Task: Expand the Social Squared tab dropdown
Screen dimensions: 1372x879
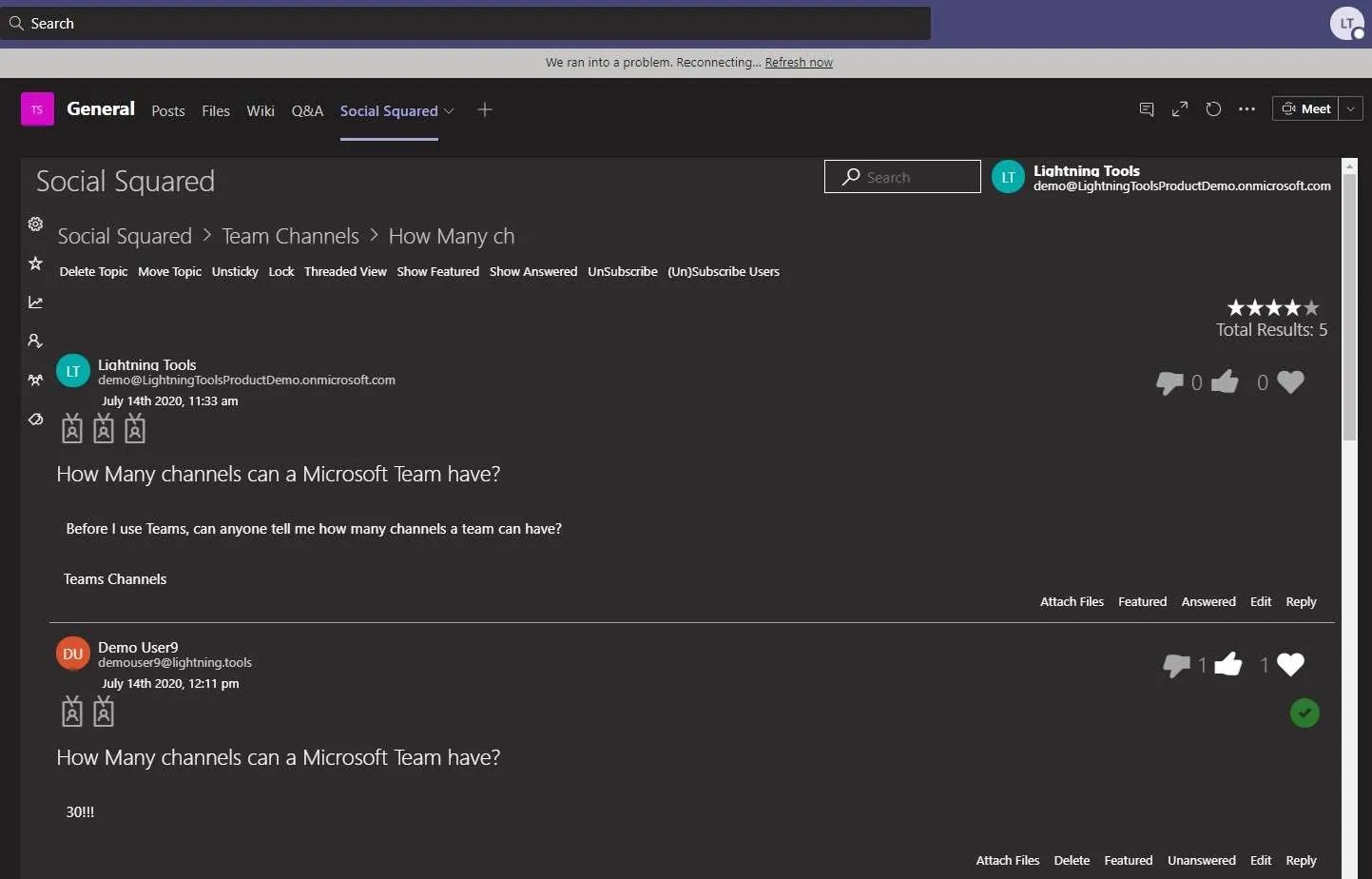Action: (x=450, y=110)
